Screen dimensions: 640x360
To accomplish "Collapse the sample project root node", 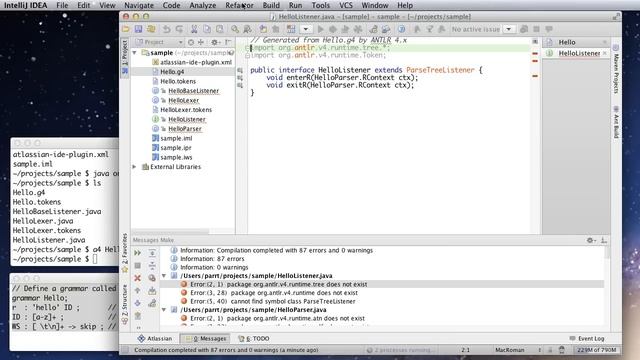I will point(135,53).
